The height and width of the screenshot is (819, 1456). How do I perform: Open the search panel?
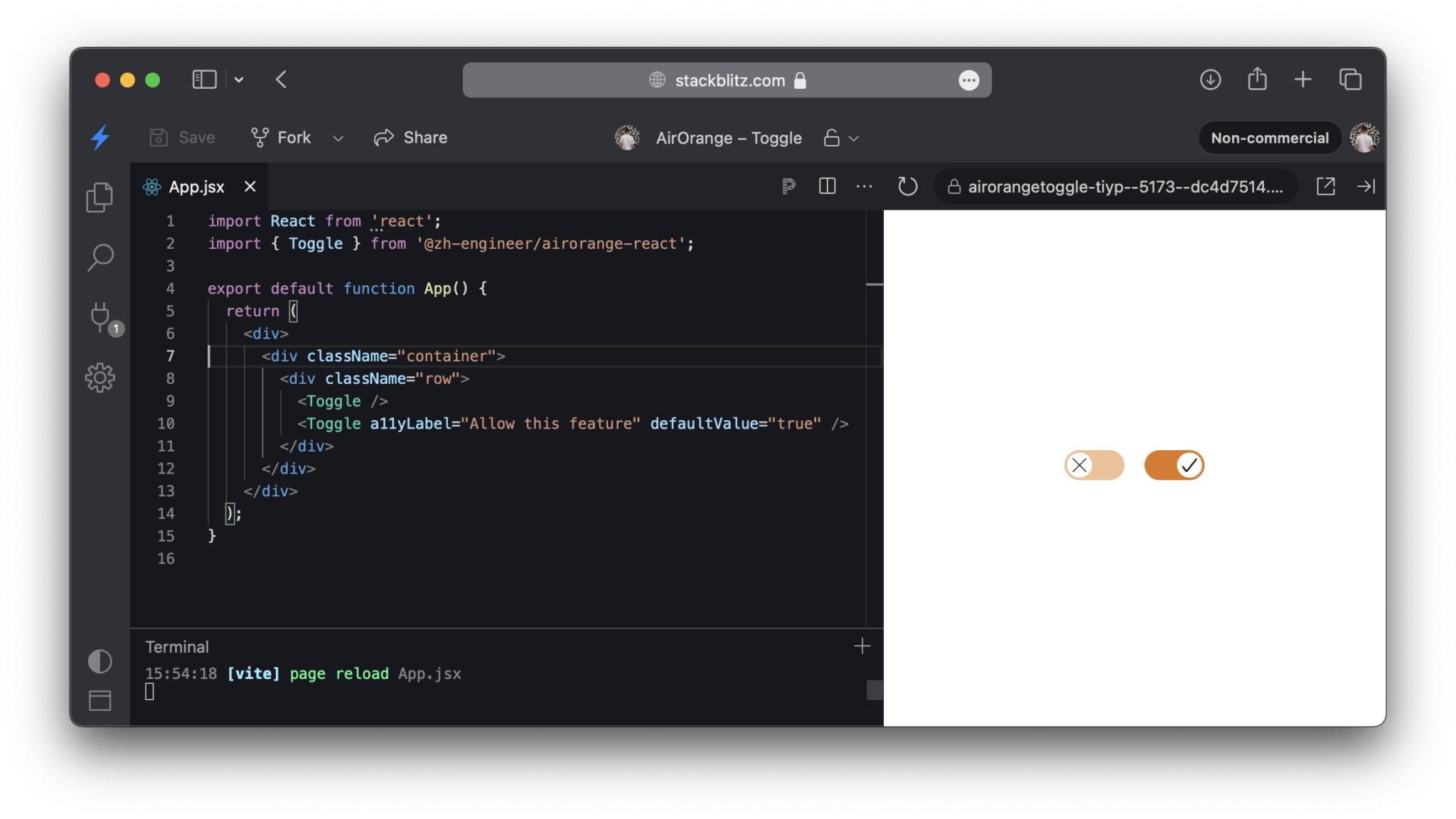click(x=100, y=257)
